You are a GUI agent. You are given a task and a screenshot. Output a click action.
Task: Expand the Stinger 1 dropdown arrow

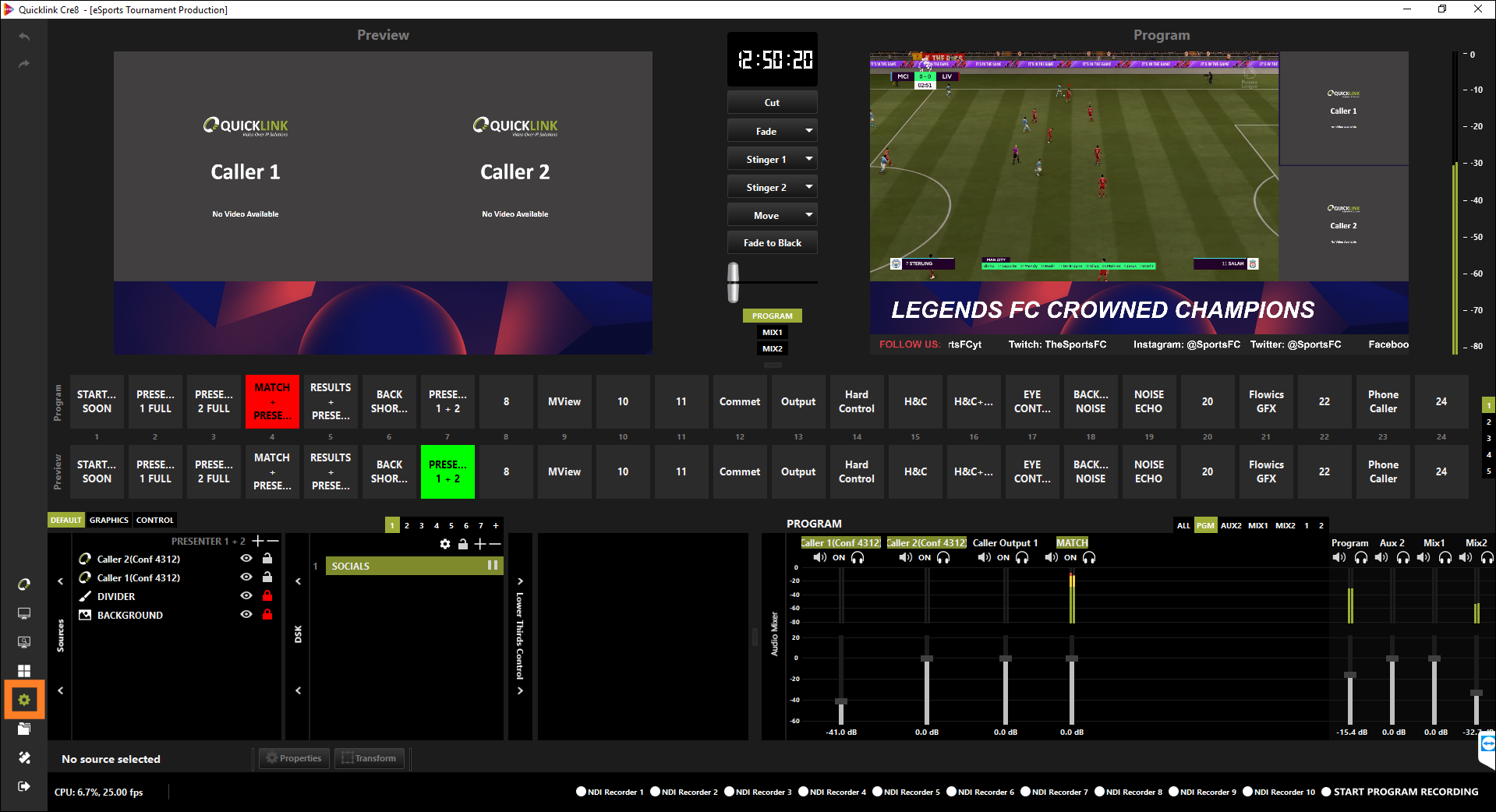(x=808, y=159)
